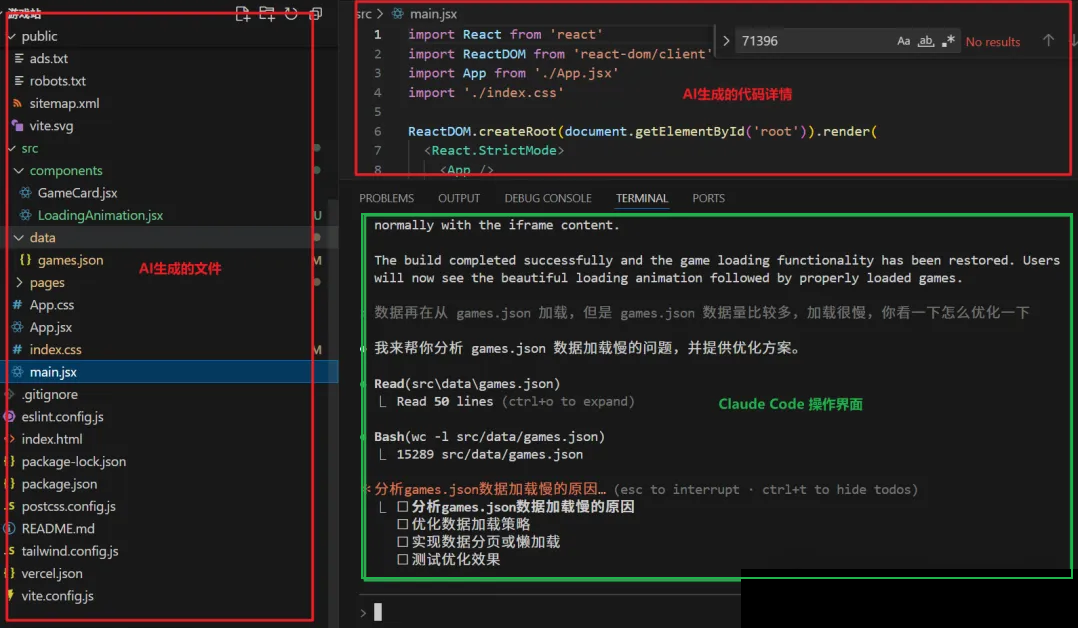The height and width of the screenshot is (628, 1078).
Task: Toggle Match Case in find widget
Action: tap(904, 41)
